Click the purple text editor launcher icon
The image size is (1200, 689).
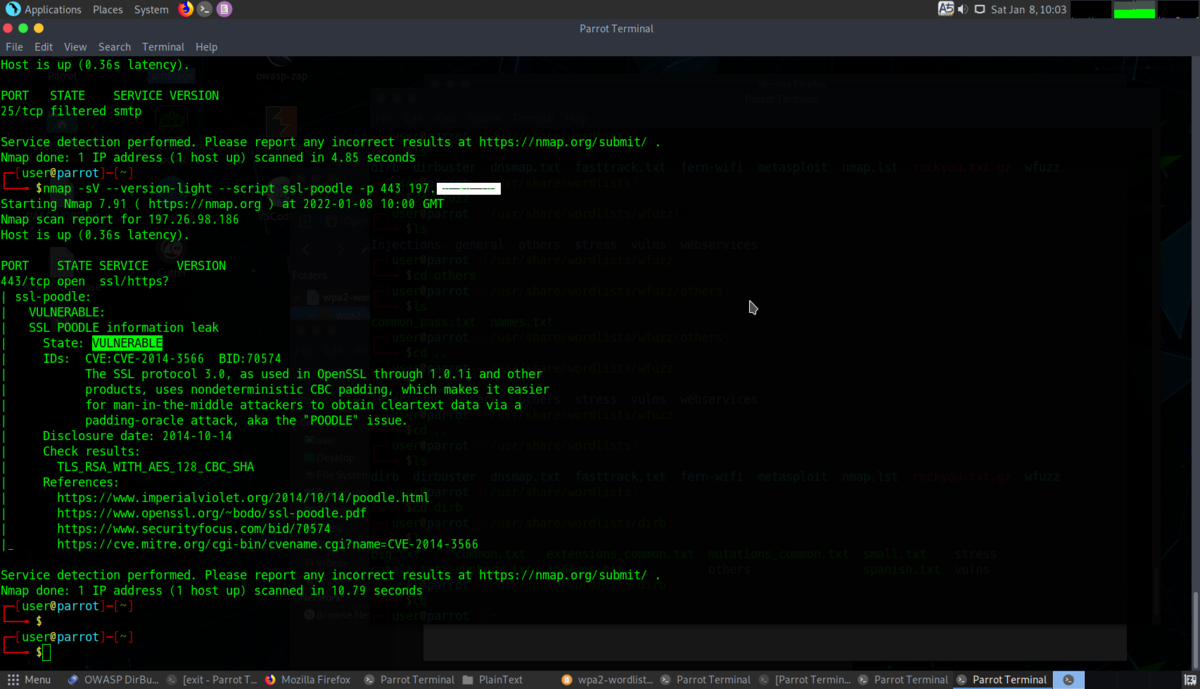click(224, 9)
